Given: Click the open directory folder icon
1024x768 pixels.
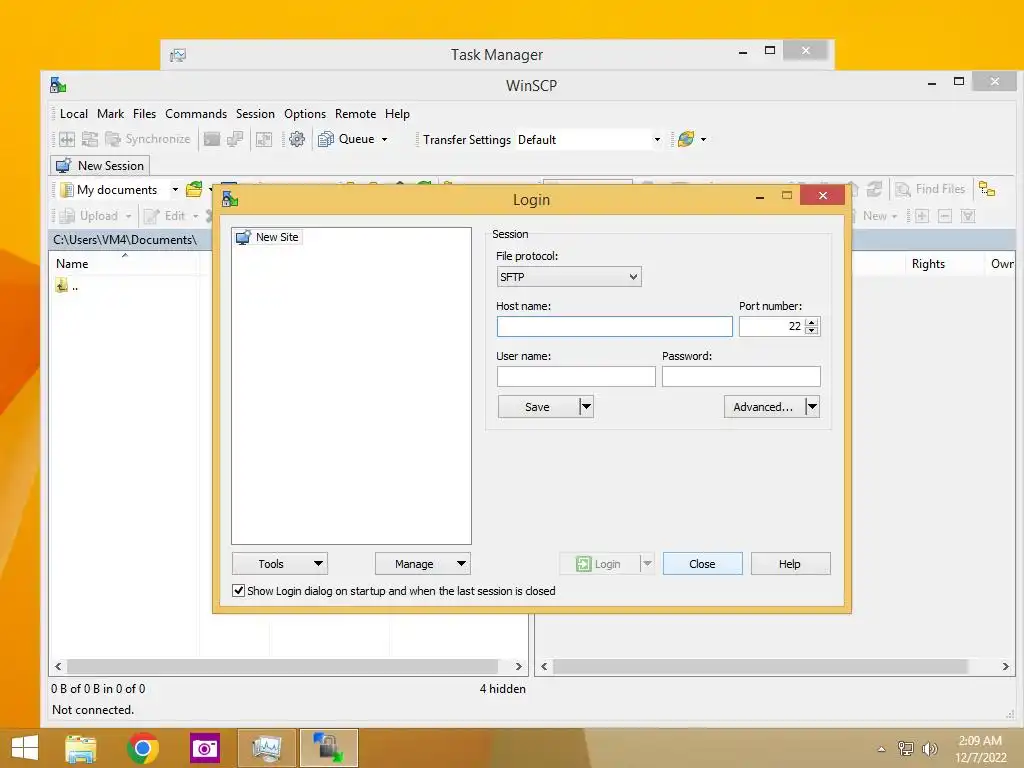Looking at the screenshot, I should (194, 189).
